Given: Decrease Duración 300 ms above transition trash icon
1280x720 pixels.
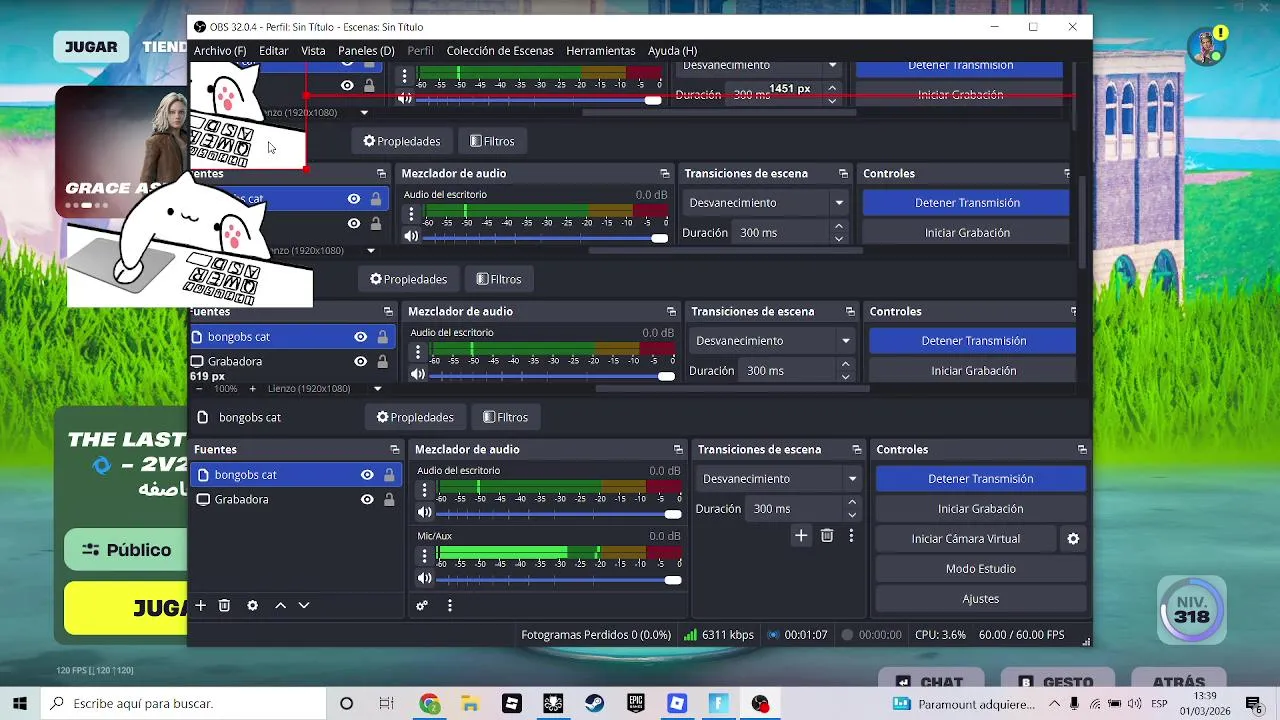Looking at the screenshot, I should point(852,515).
